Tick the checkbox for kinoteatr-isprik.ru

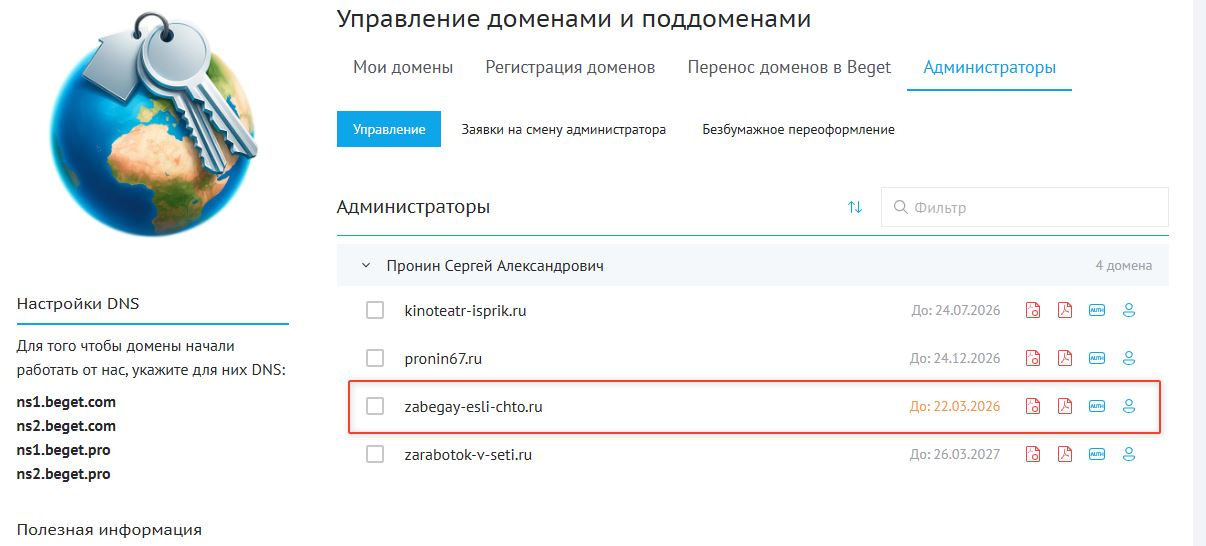[375, 310]
